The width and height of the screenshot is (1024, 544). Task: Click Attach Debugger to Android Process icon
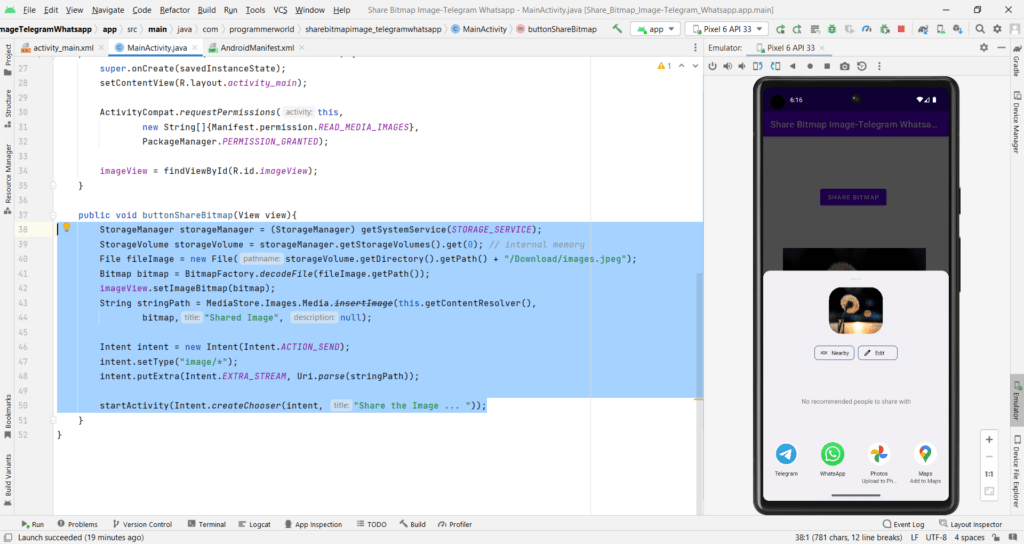pos(884,29)
